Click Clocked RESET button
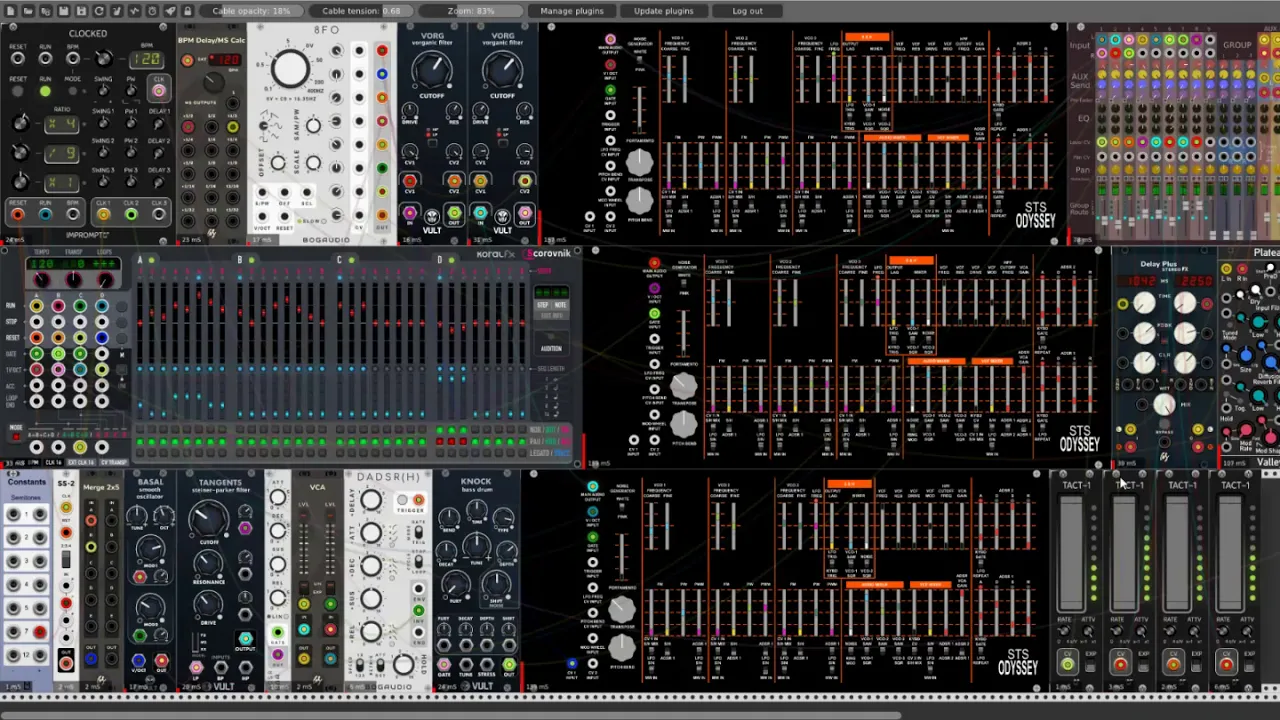 pos(18,92)
